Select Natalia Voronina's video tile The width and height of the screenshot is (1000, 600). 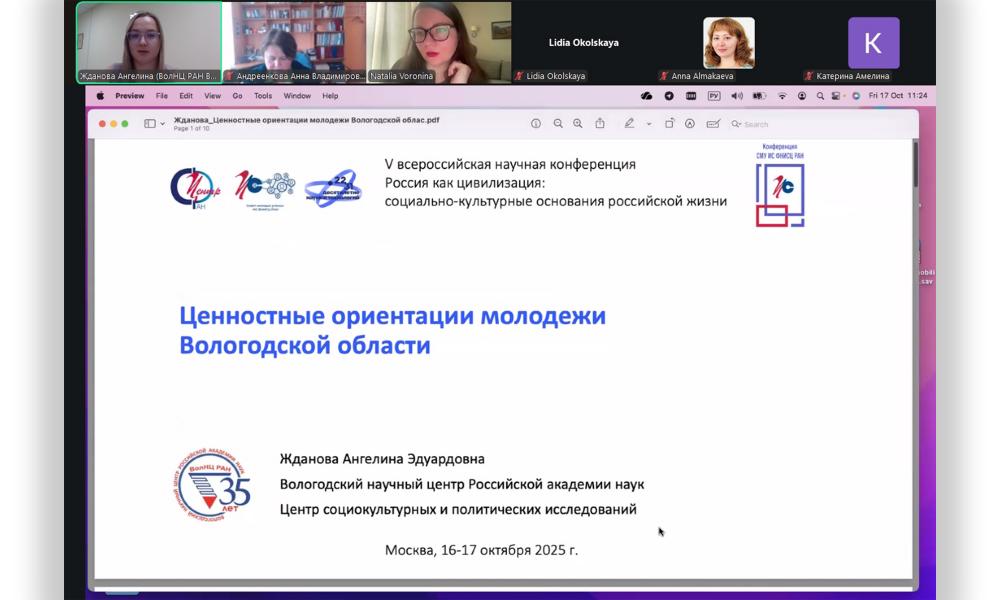pyautogui.click(x=438, y=42)
